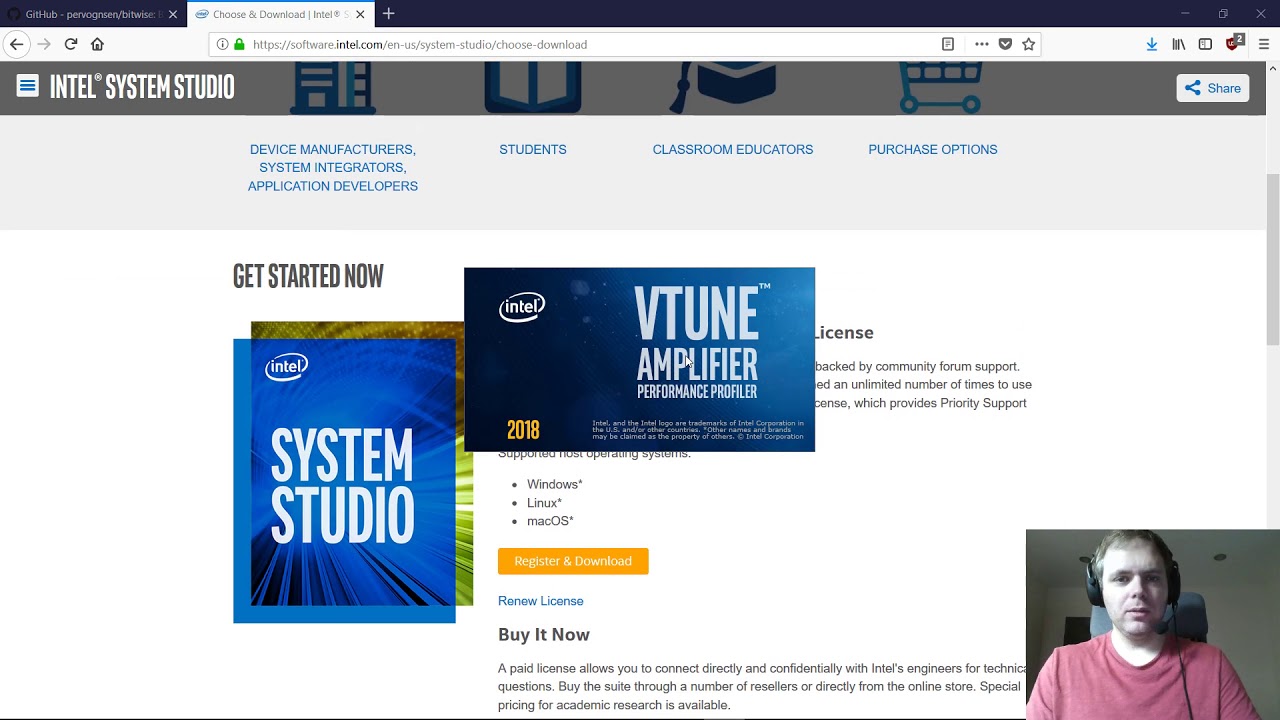Toggle Reader View icon in address bar

tap(948, 44)
